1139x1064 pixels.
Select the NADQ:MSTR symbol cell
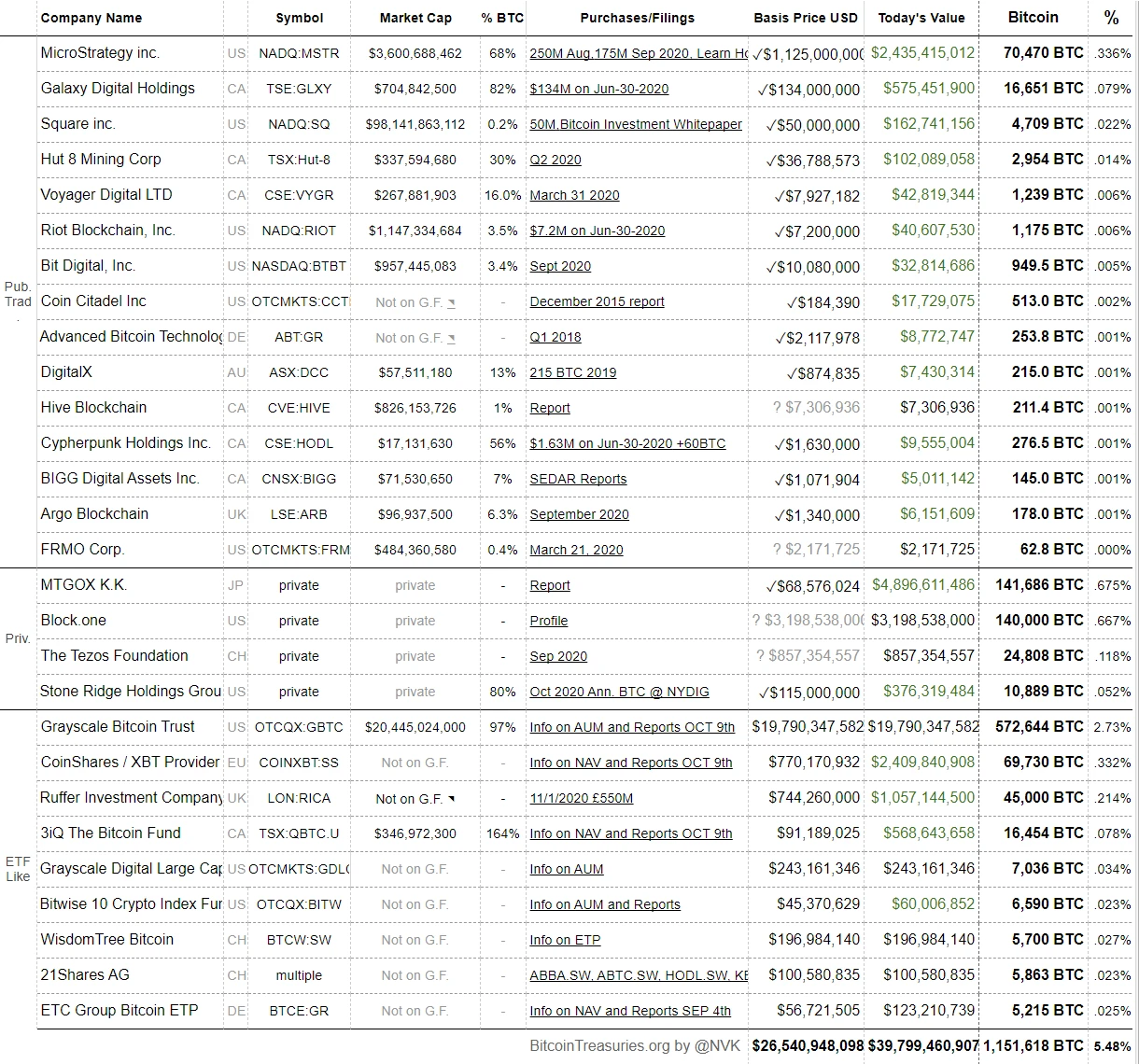[x=299, y=53]
